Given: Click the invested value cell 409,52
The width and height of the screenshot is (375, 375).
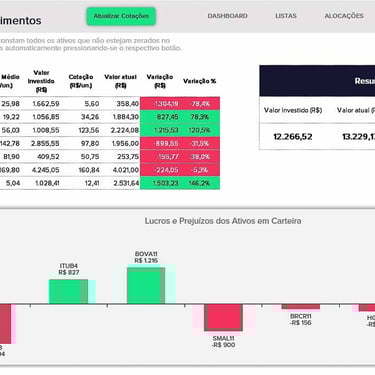Looking at the screenshot, I should [48, 157].
